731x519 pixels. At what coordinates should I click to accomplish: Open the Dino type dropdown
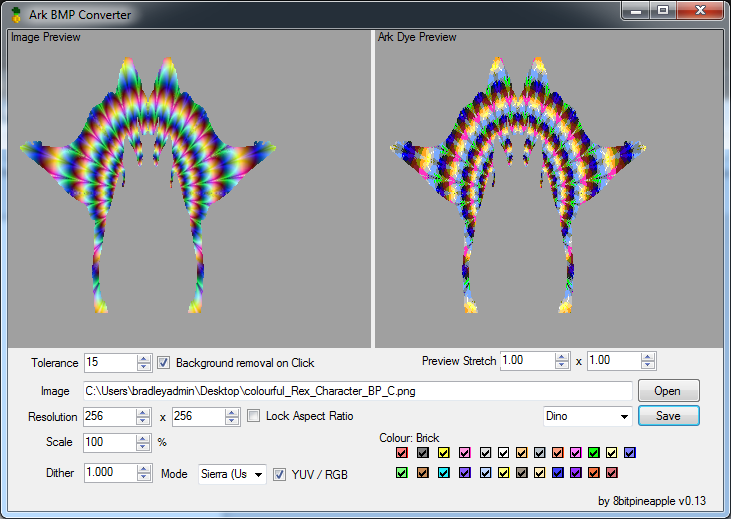click(588, 416)
